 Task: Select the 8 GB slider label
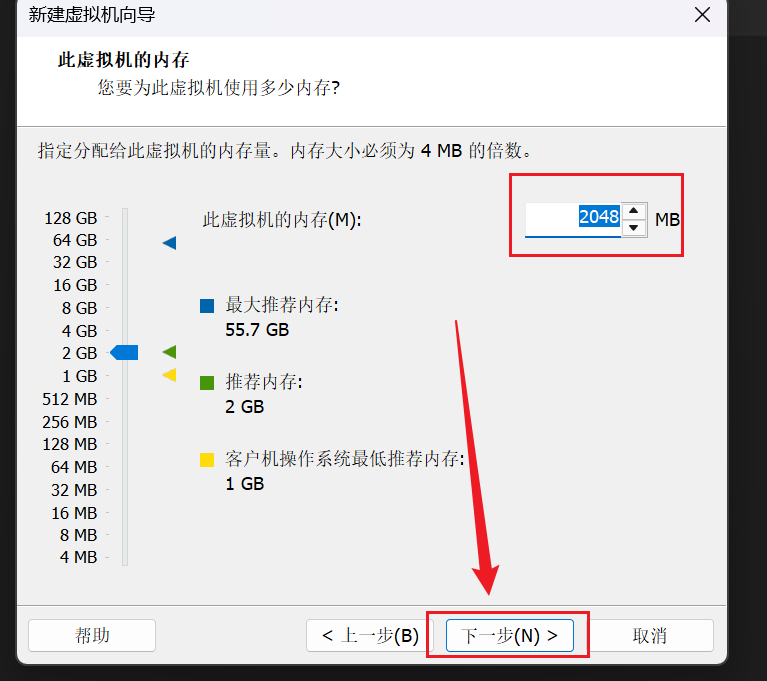79,308
